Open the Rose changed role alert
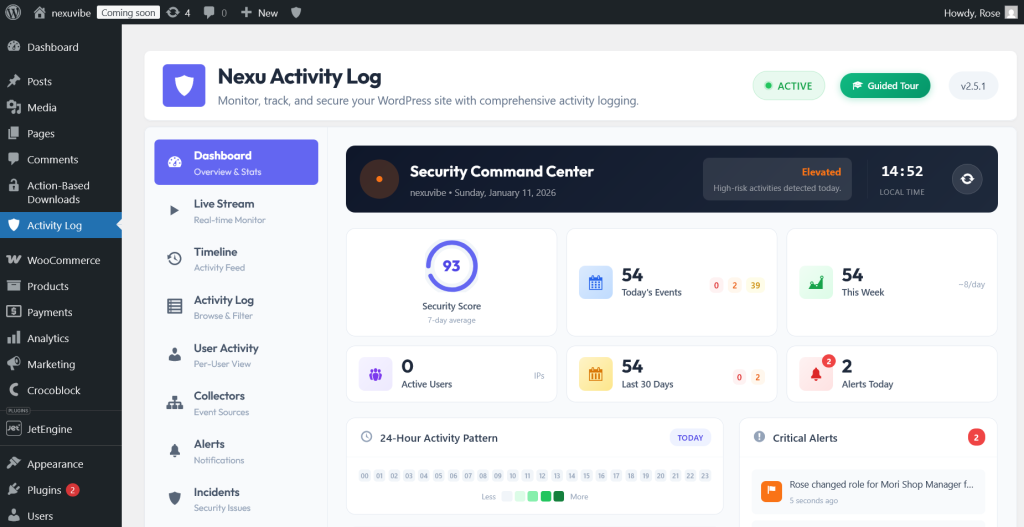Viewport: 1024px width, 527px height. pyautogui.click(x=868, y=491)
